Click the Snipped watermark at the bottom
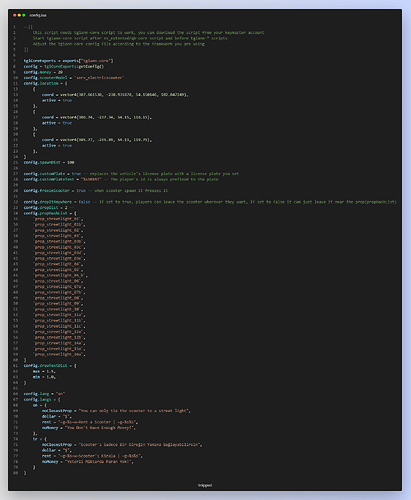The width and height of the screenshot is (411, 500). tap(205, 485)
